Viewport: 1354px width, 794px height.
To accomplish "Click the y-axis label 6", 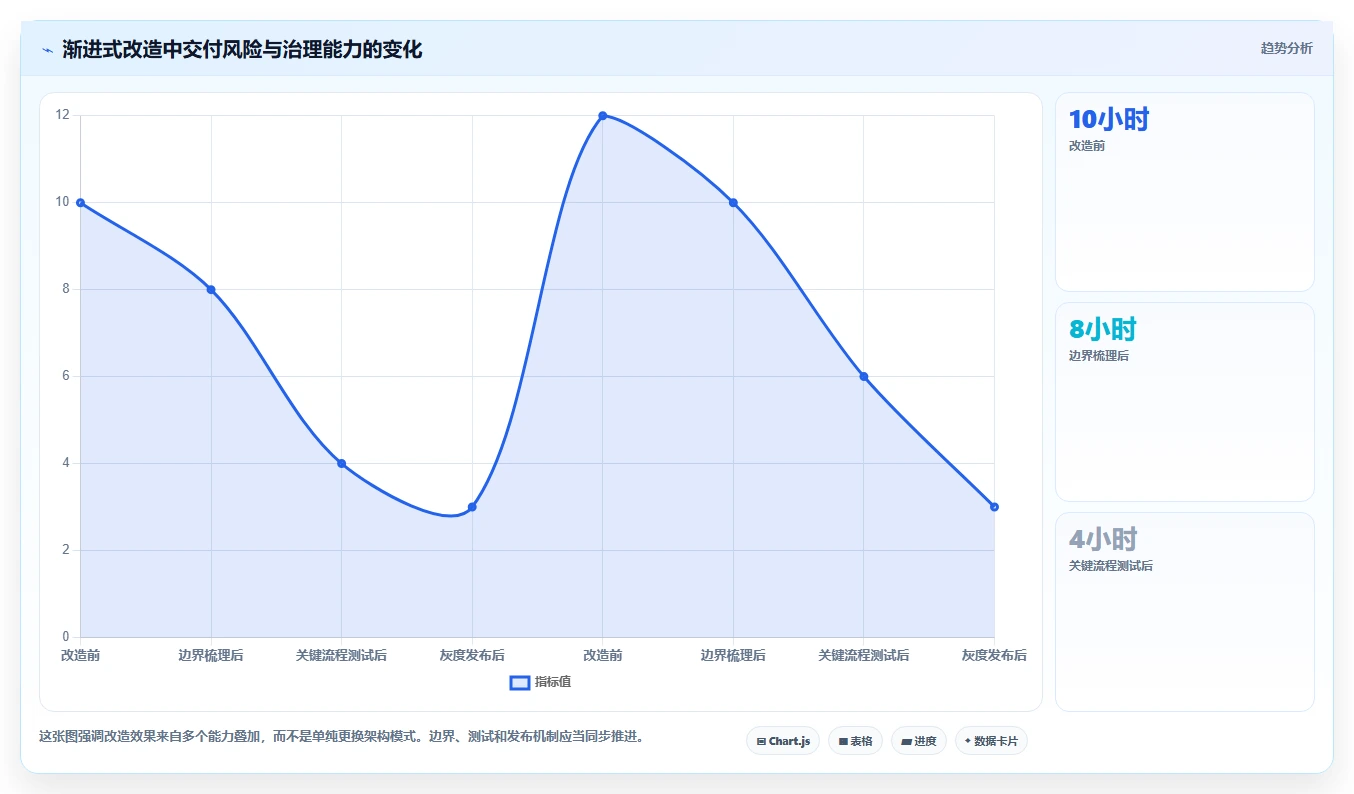I will tap(65, 376).
